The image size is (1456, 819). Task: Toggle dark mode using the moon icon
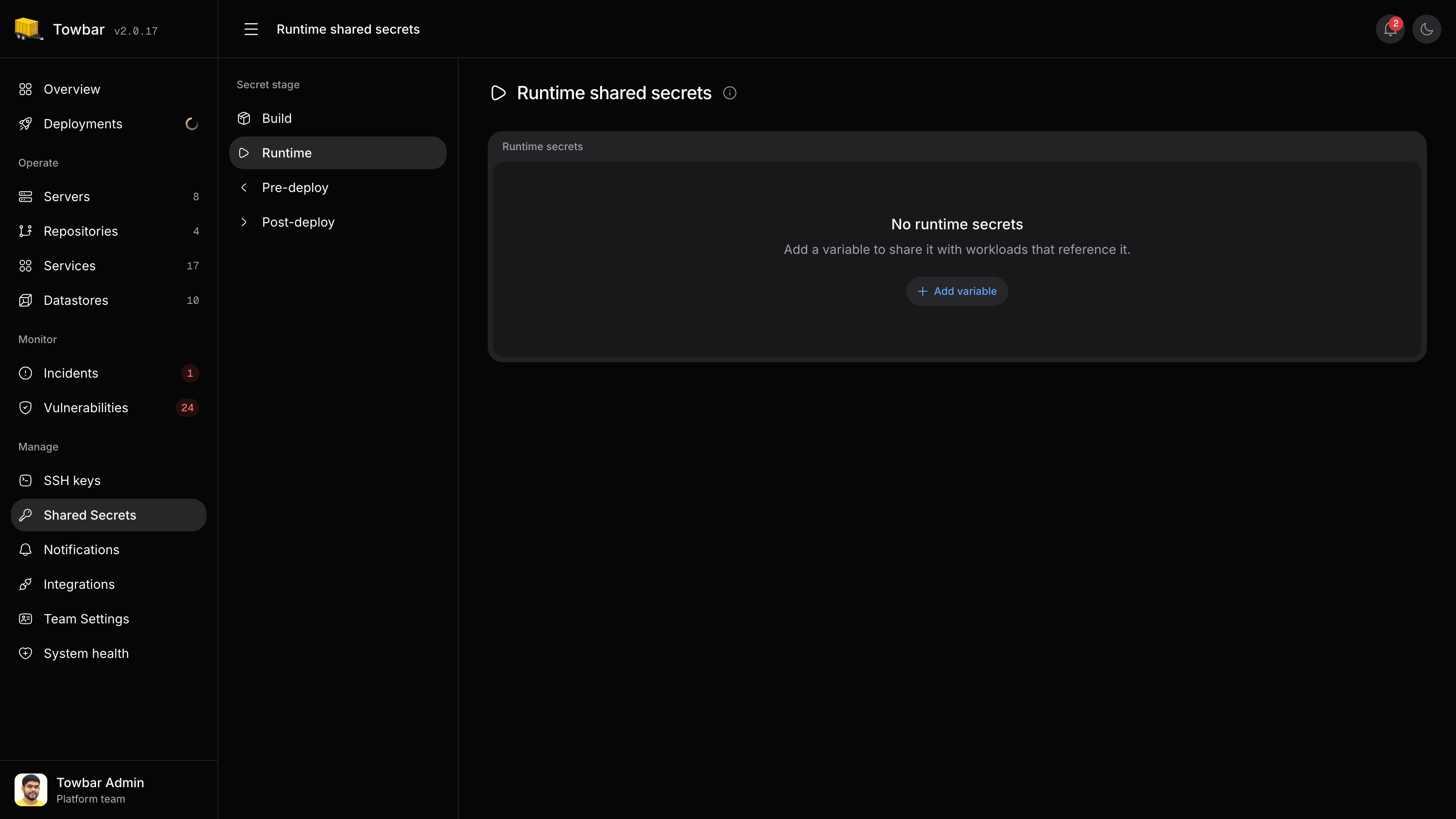pos(1426,30)
